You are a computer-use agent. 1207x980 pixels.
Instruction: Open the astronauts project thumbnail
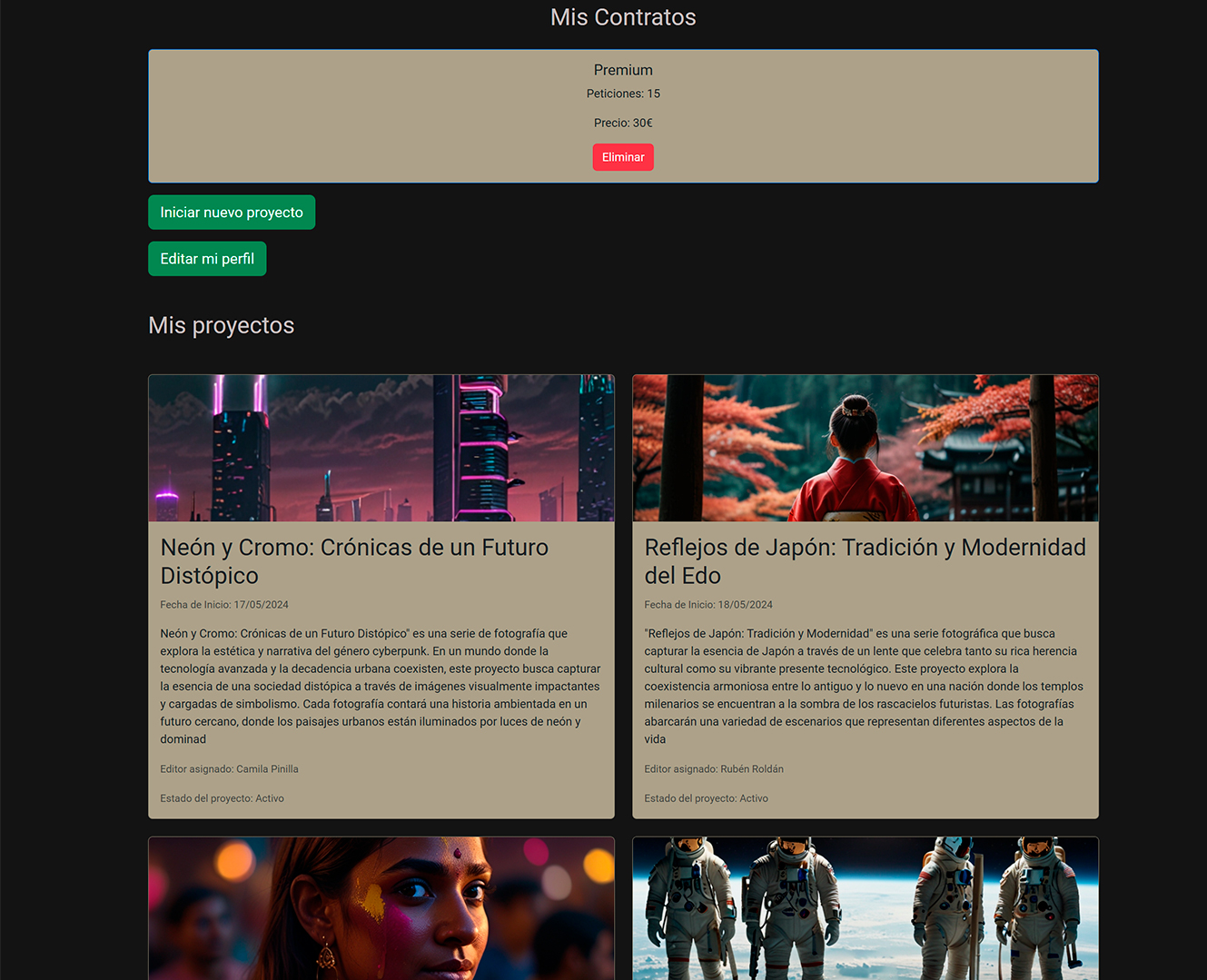[865, 908]
